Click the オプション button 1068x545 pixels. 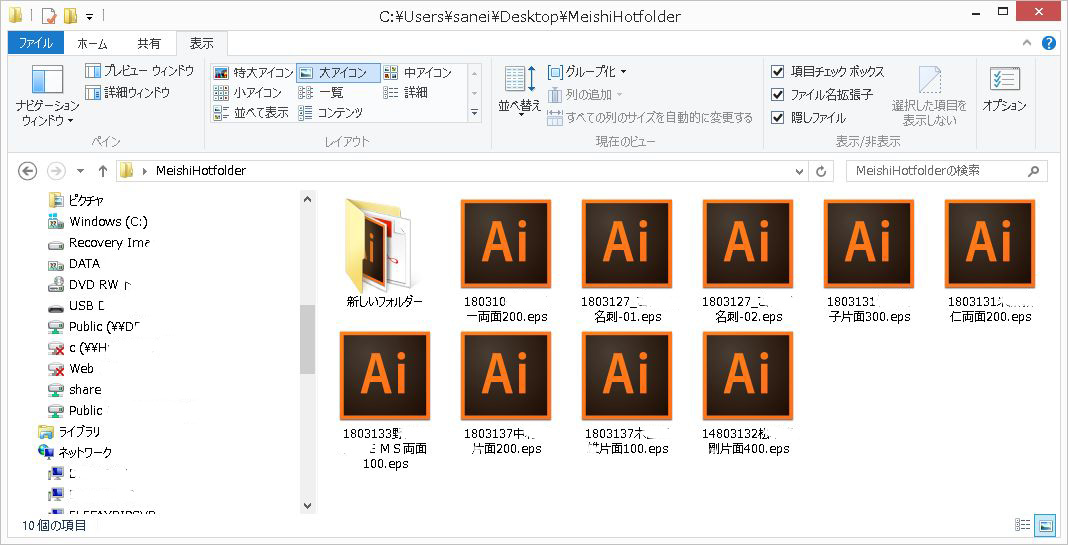[1004, 89]
